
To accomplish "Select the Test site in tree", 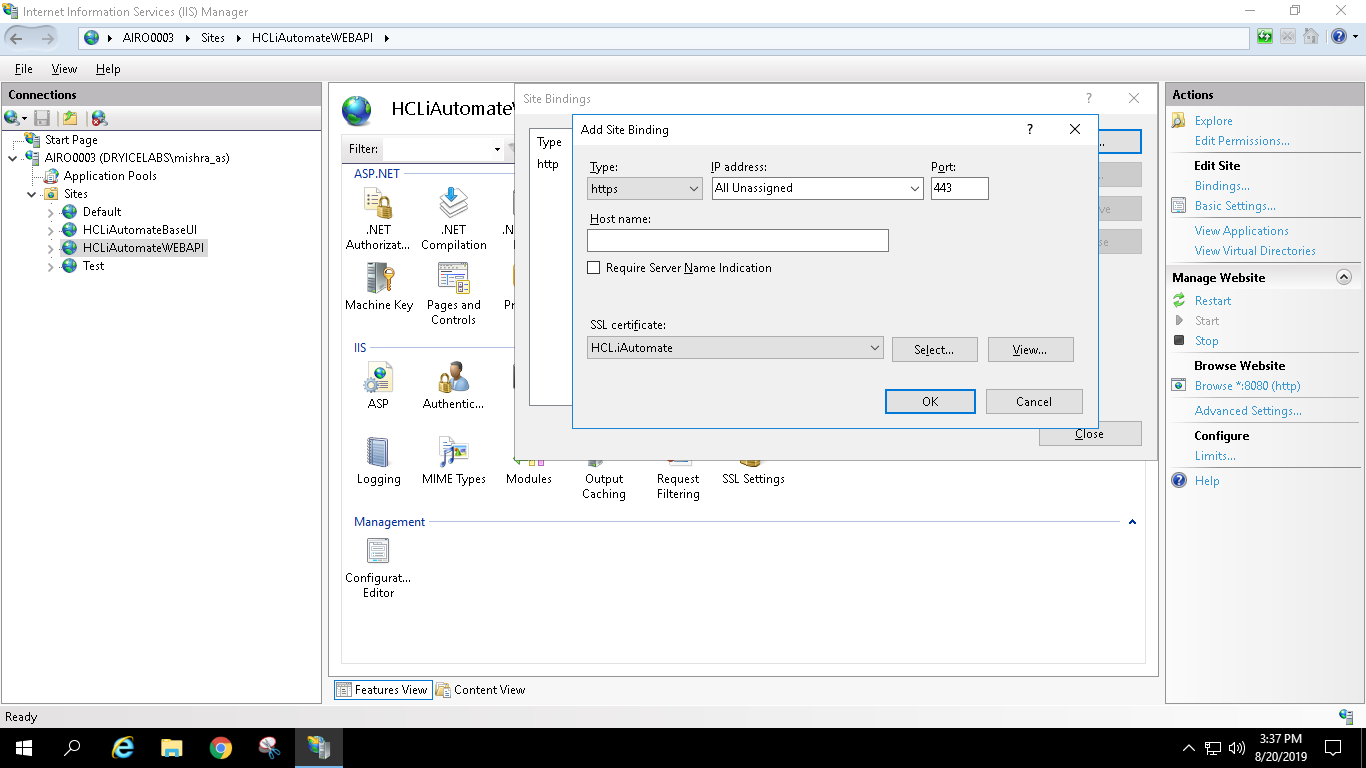I will pos(93,266).
